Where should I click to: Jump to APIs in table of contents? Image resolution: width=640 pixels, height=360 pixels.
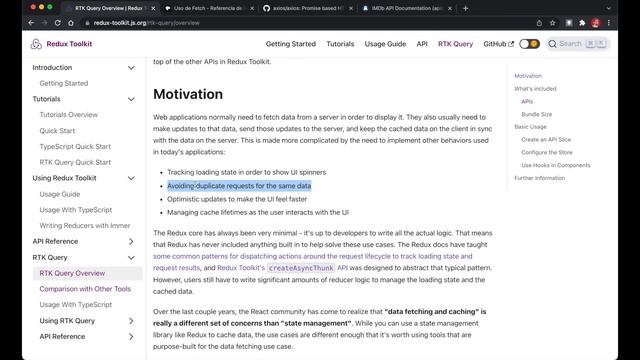pyautogui.click(x=527, y=101)
